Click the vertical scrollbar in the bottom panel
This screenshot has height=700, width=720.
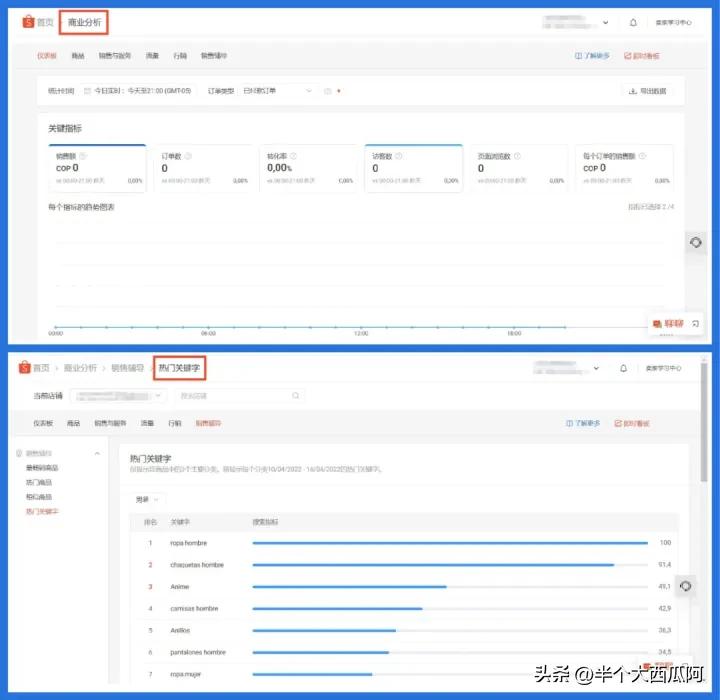coord(704,422)
